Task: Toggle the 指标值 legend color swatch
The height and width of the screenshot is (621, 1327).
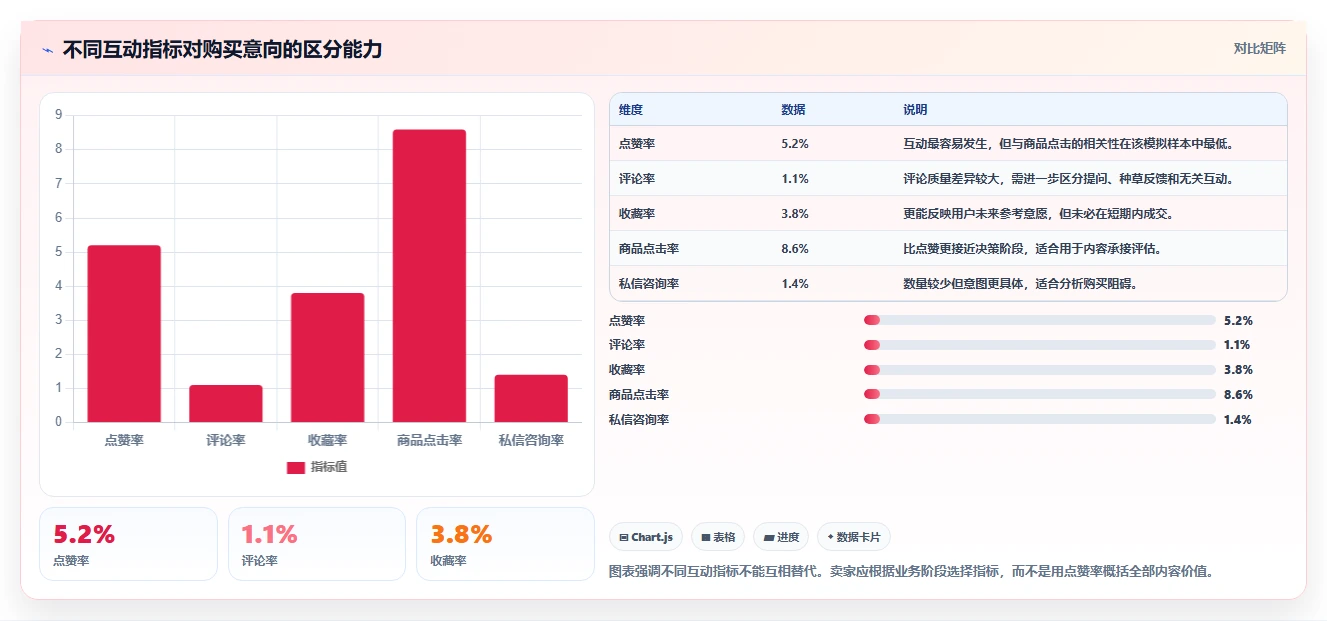Action: (295, 467)
